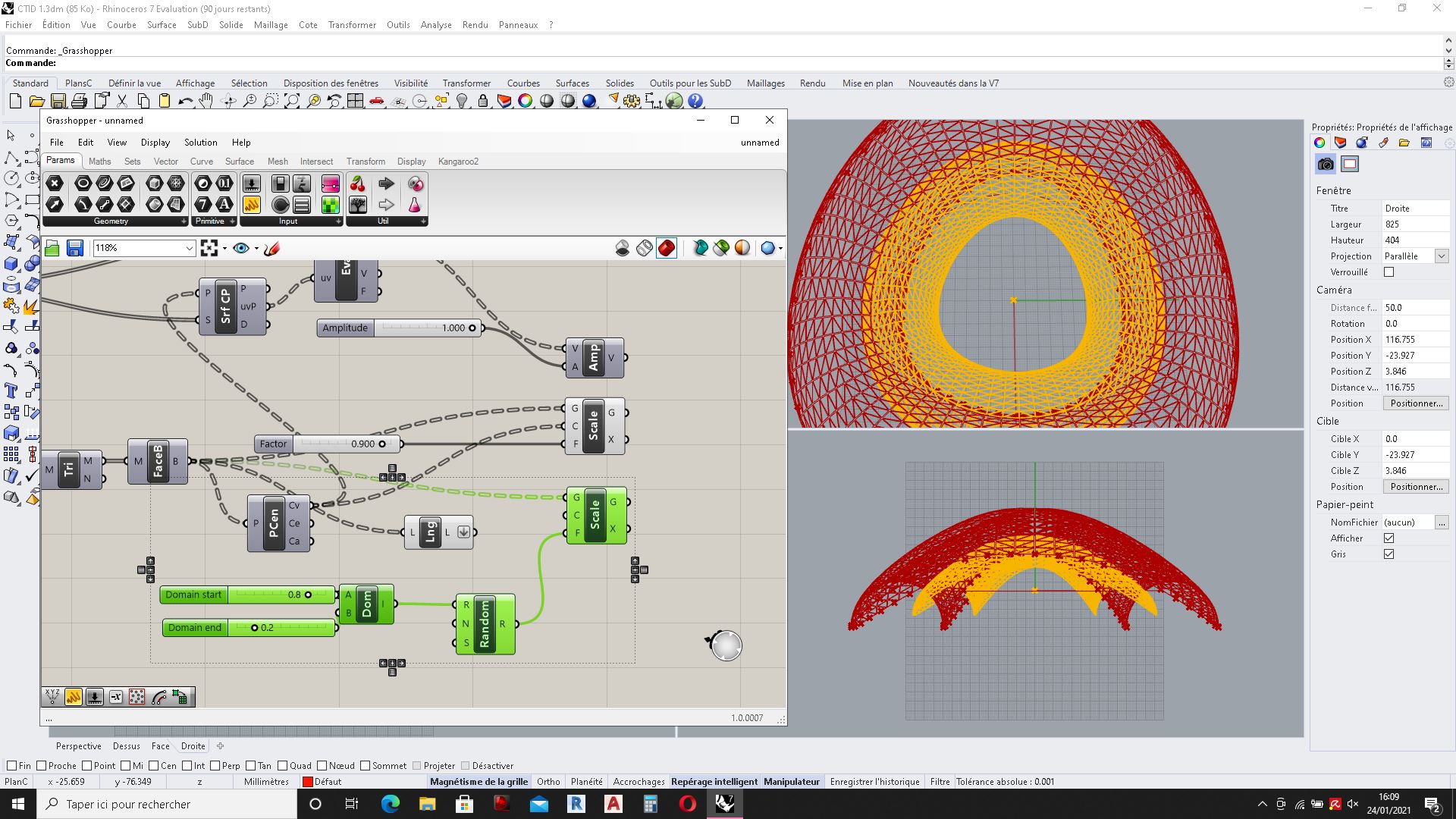Image resolution: width=1456 pixels, height=819 pixels.
Task: Click the Rhino help question mark icon
Action: pos(695,101)
